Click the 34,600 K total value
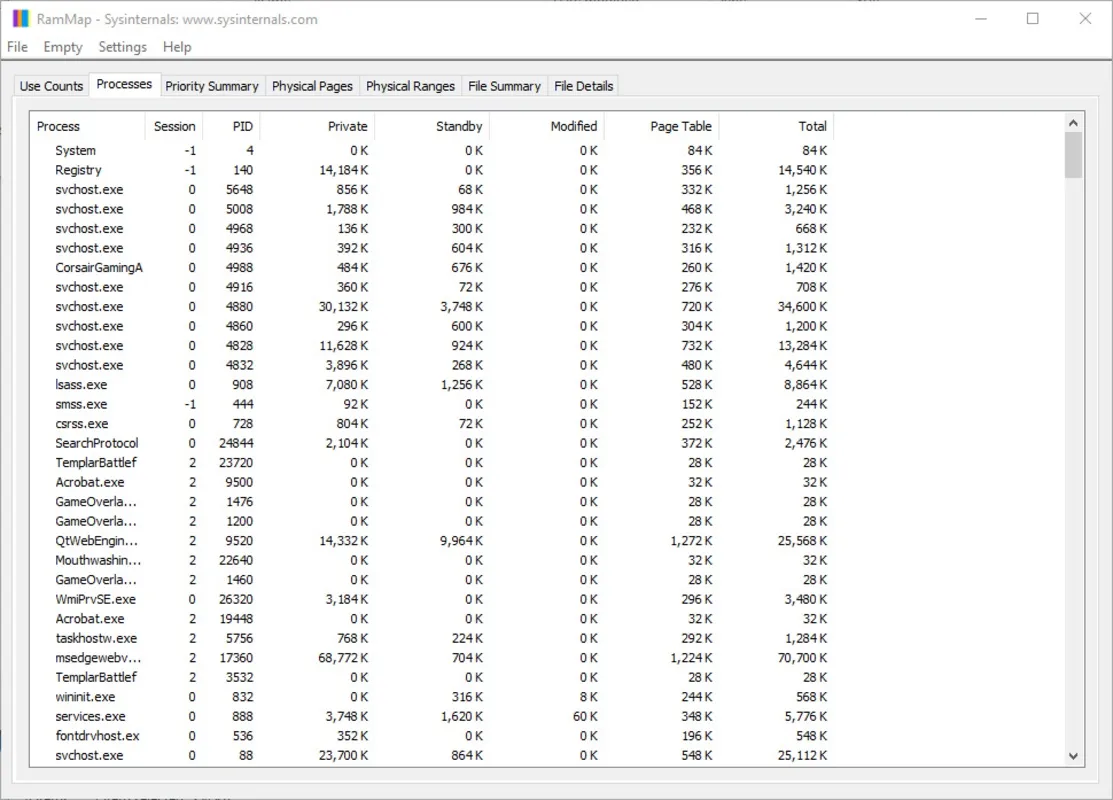The image size is (1113, 800). (802, 307)
